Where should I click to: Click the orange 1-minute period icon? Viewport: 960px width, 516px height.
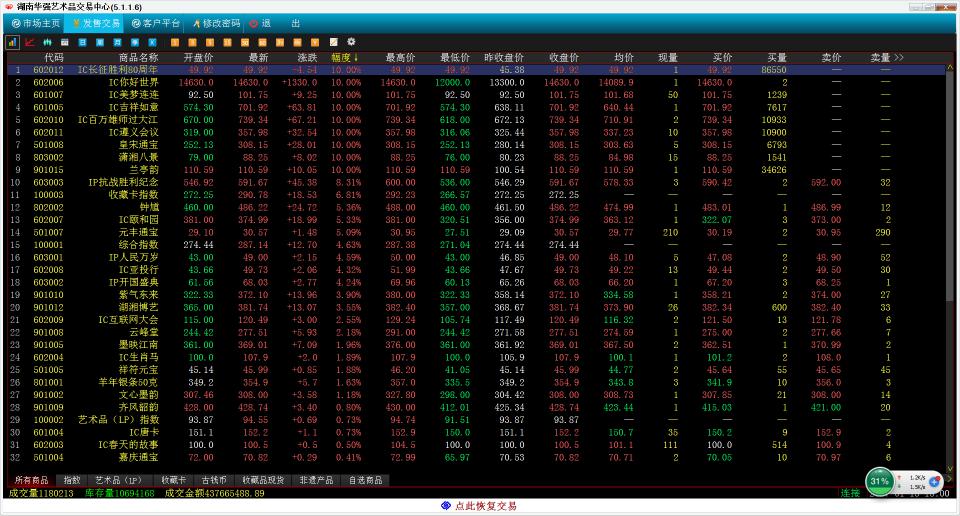point(174,42)
